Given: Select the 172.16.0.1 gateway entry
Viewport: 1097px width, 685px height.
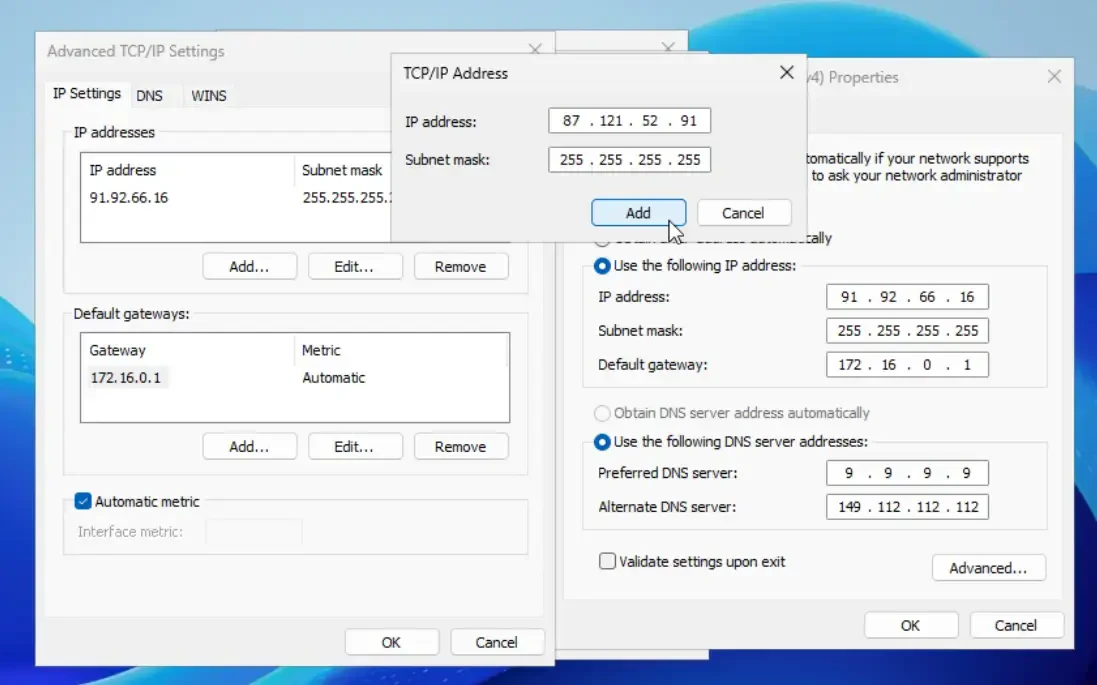Looking at the screenshot, I should [x=126, y=378].
